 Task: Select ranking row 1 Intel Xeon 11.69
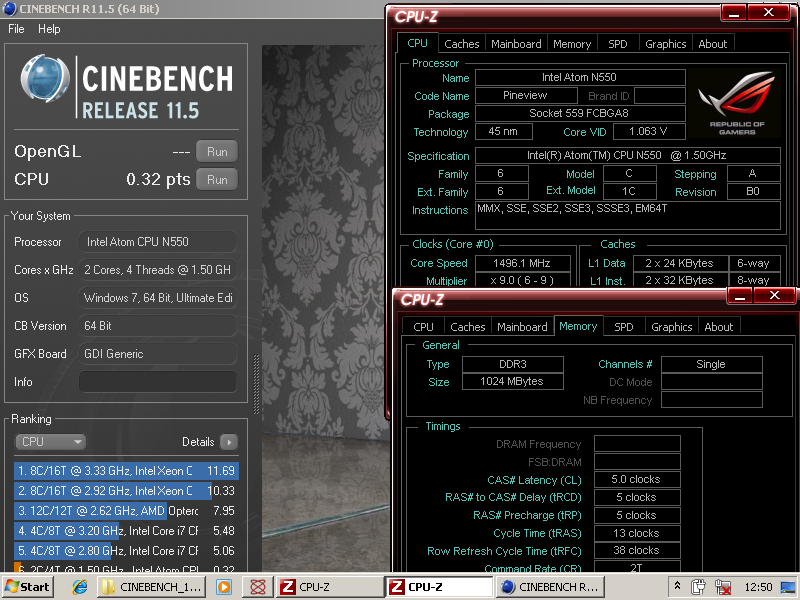pos(126,470)
